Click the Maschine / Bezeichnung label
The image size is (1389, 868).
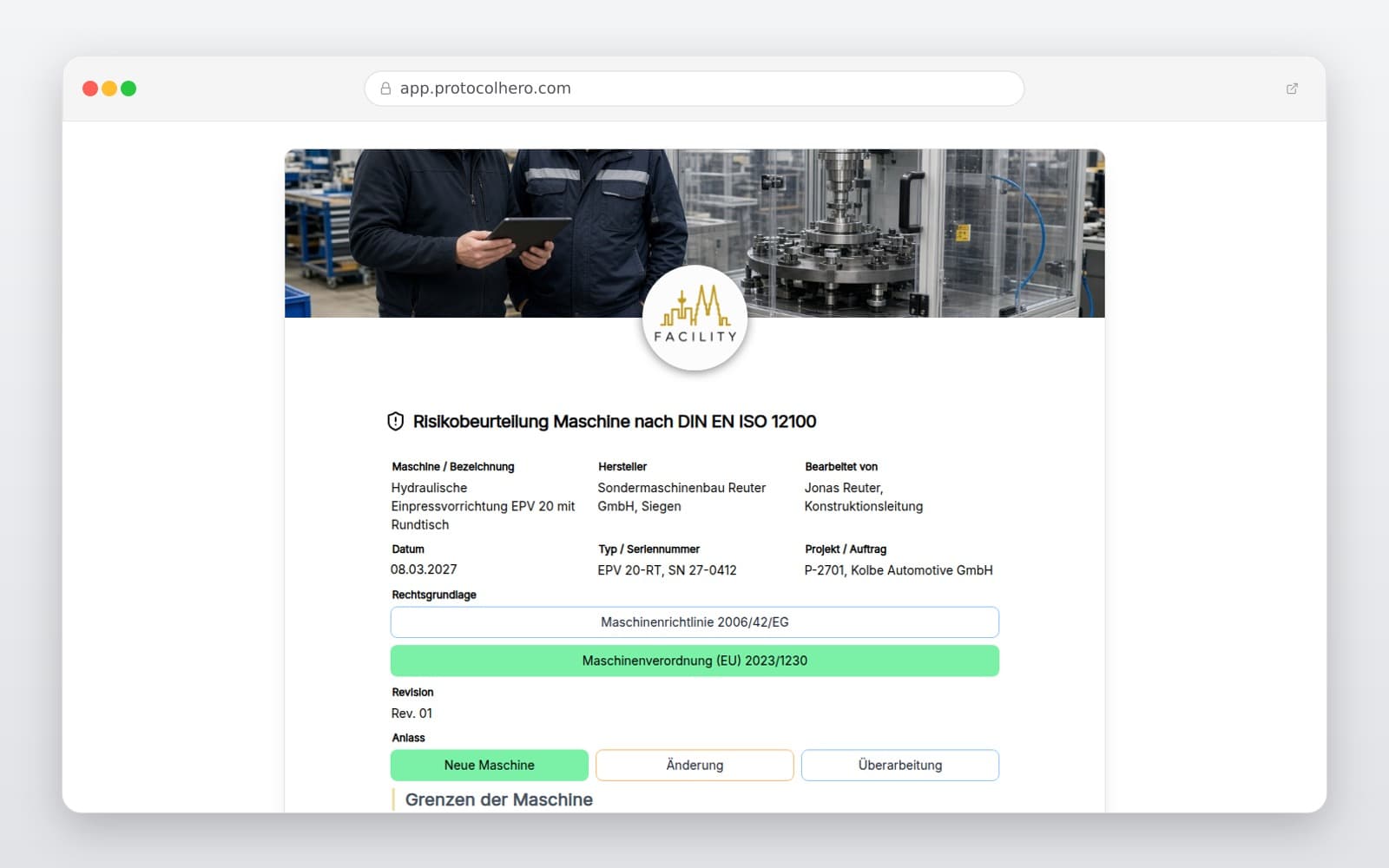[453, 467]
